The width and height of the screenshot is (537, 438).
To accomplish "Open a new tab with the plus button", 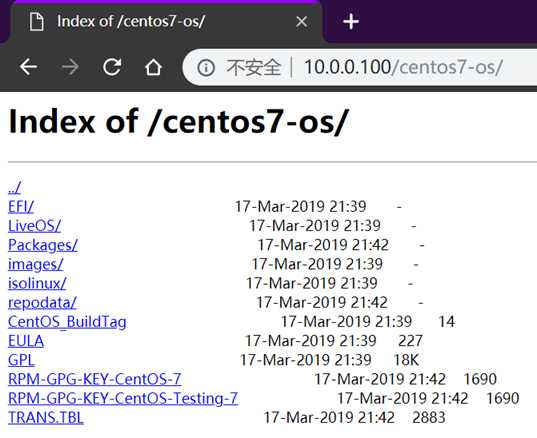I will coord(351,22).
